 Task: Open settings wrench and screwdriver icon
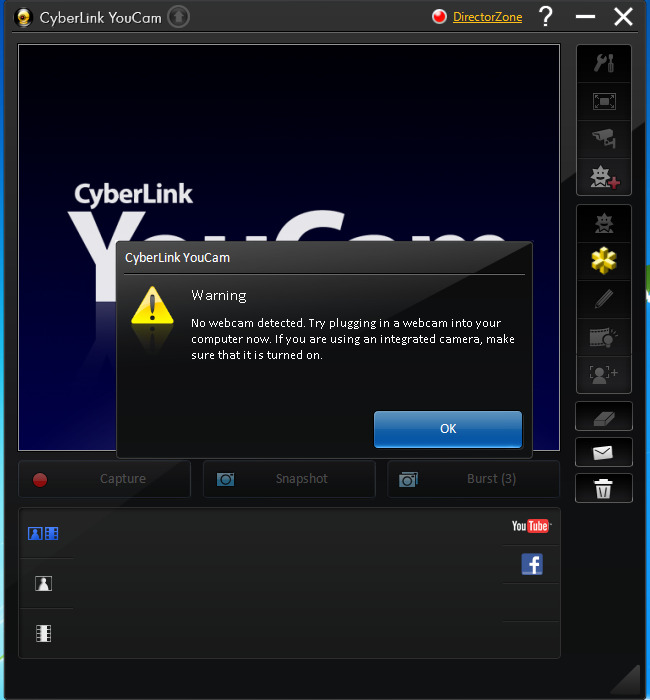click(604, 63)
